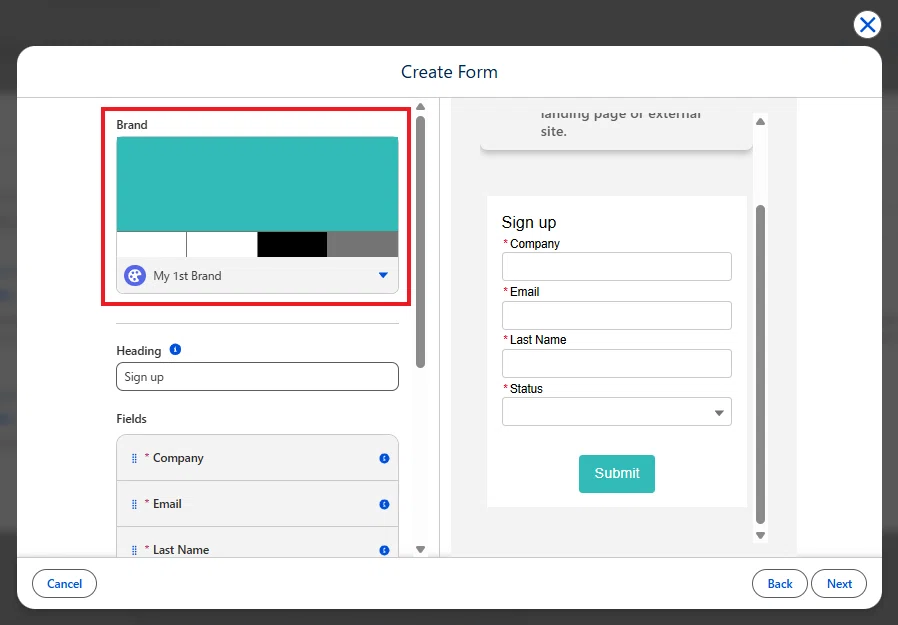The height and width of the screenshot is (625, 898).
Task: Focus the Heading input with Sign up
Action: [257, 376]
